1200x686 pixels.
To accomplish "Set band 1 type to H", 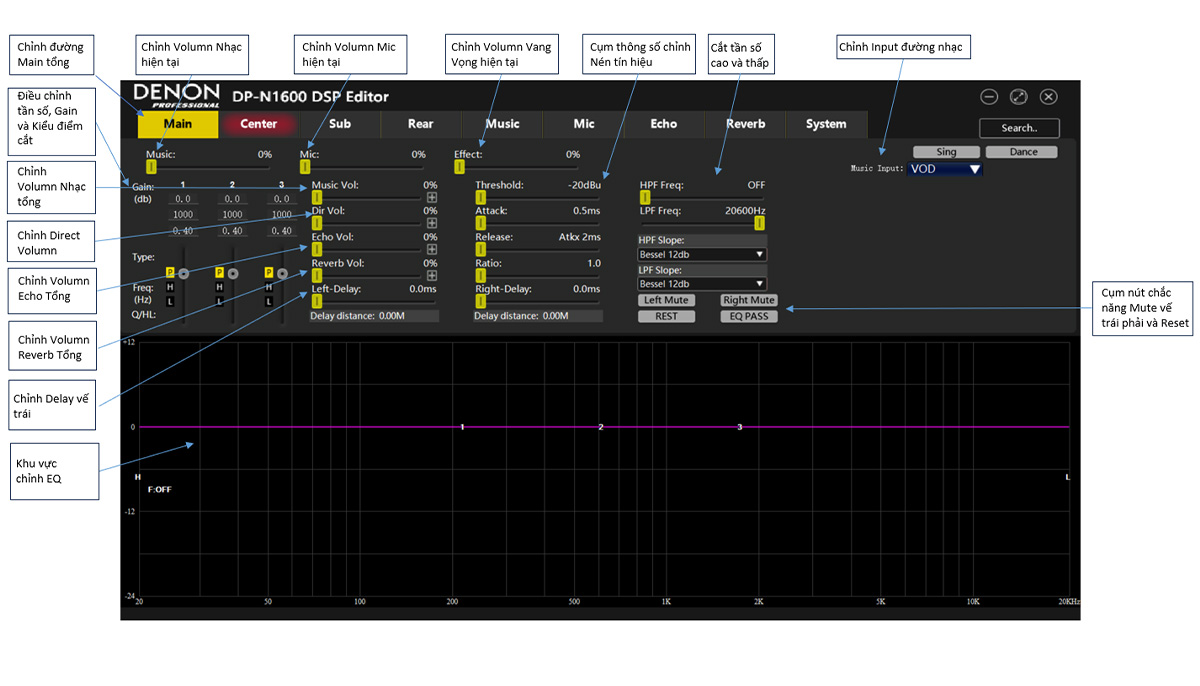I will coord(170,287).
